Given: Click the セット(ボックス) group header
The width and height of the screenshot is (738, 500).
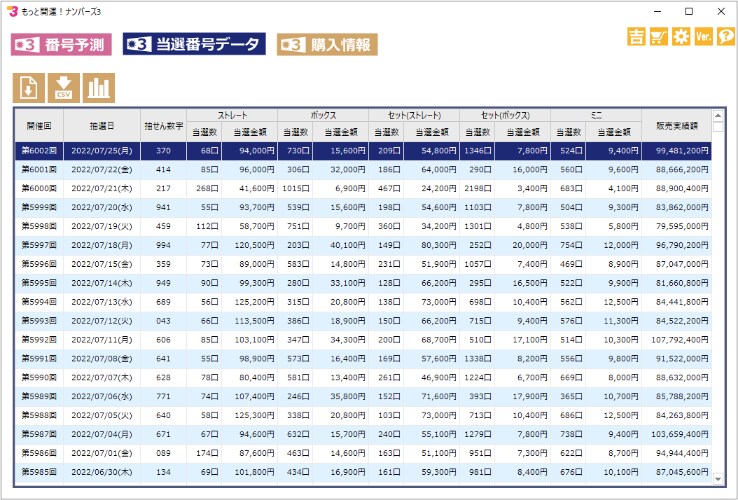Looking at the screenshot, I should pyautogui.click(x=505, y=115).
